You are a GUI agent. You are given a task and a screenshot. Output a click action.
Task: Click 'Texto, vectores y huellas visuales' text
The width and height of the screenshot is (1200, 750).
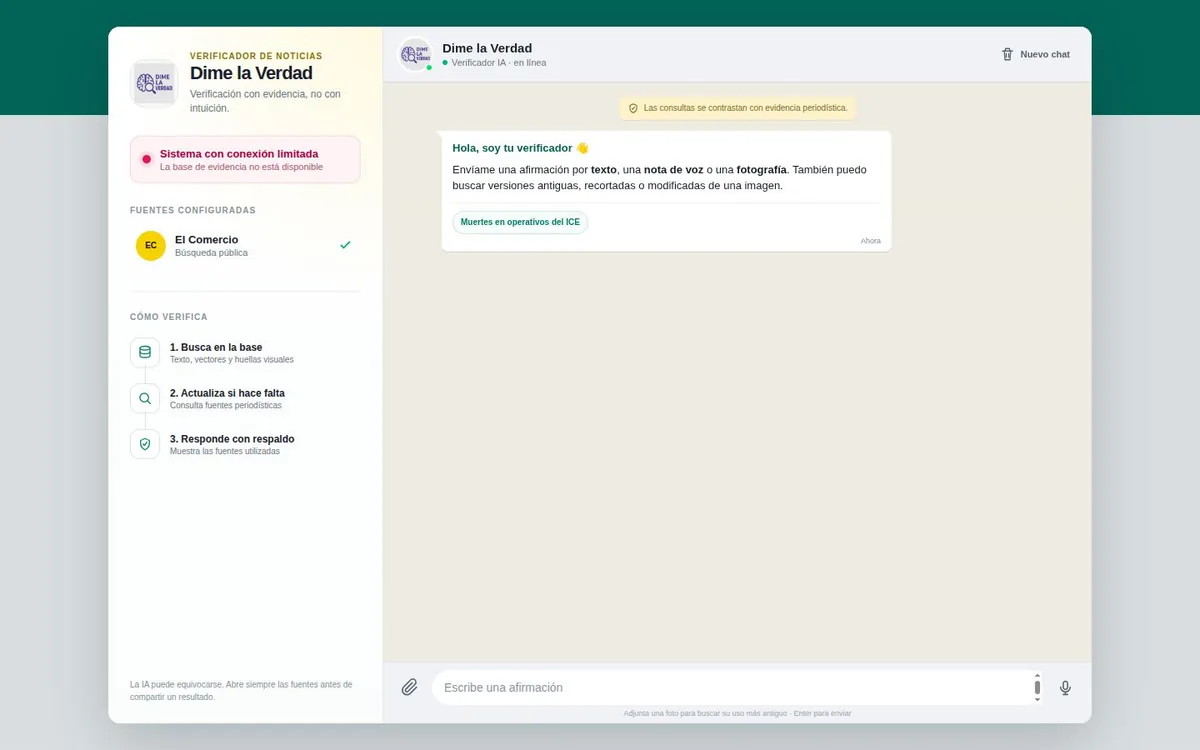click(232, 359)
